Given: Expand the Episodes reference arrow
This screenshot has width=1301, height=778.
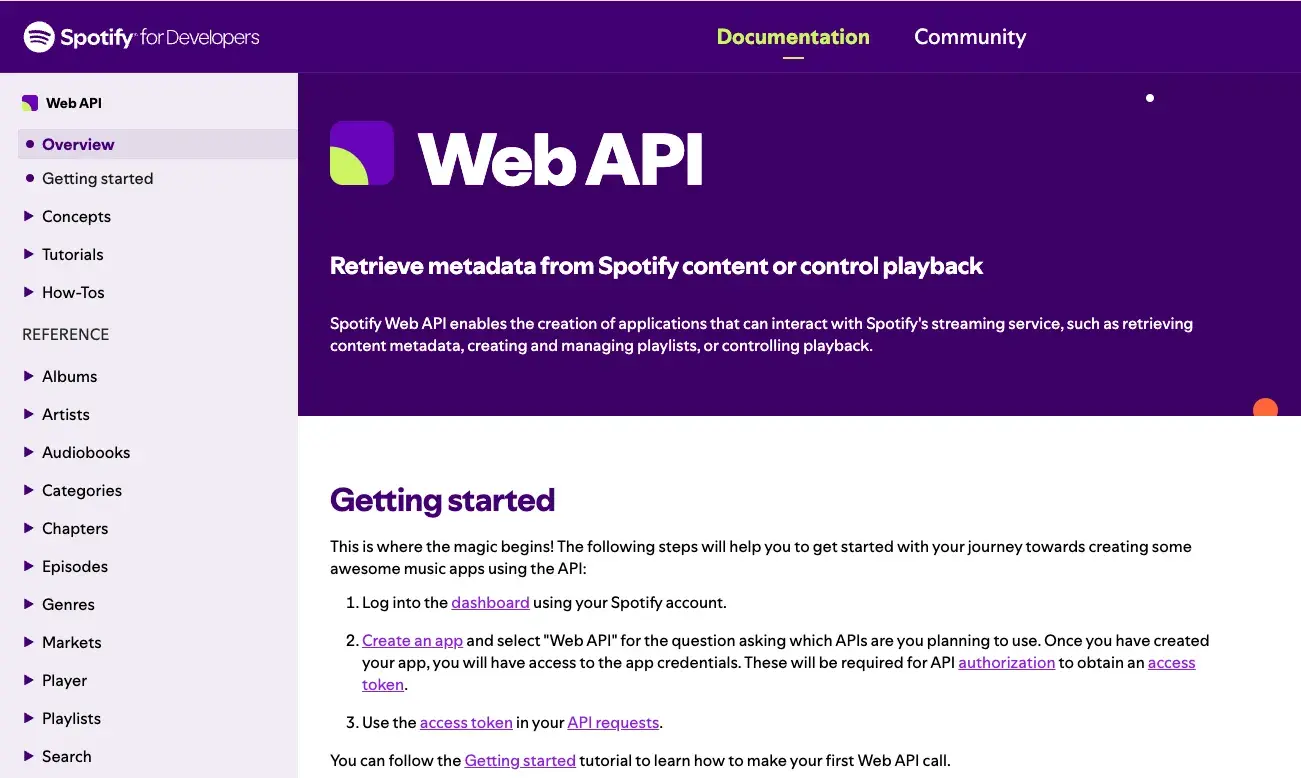Looking at the screenshot, I should 29,566.
